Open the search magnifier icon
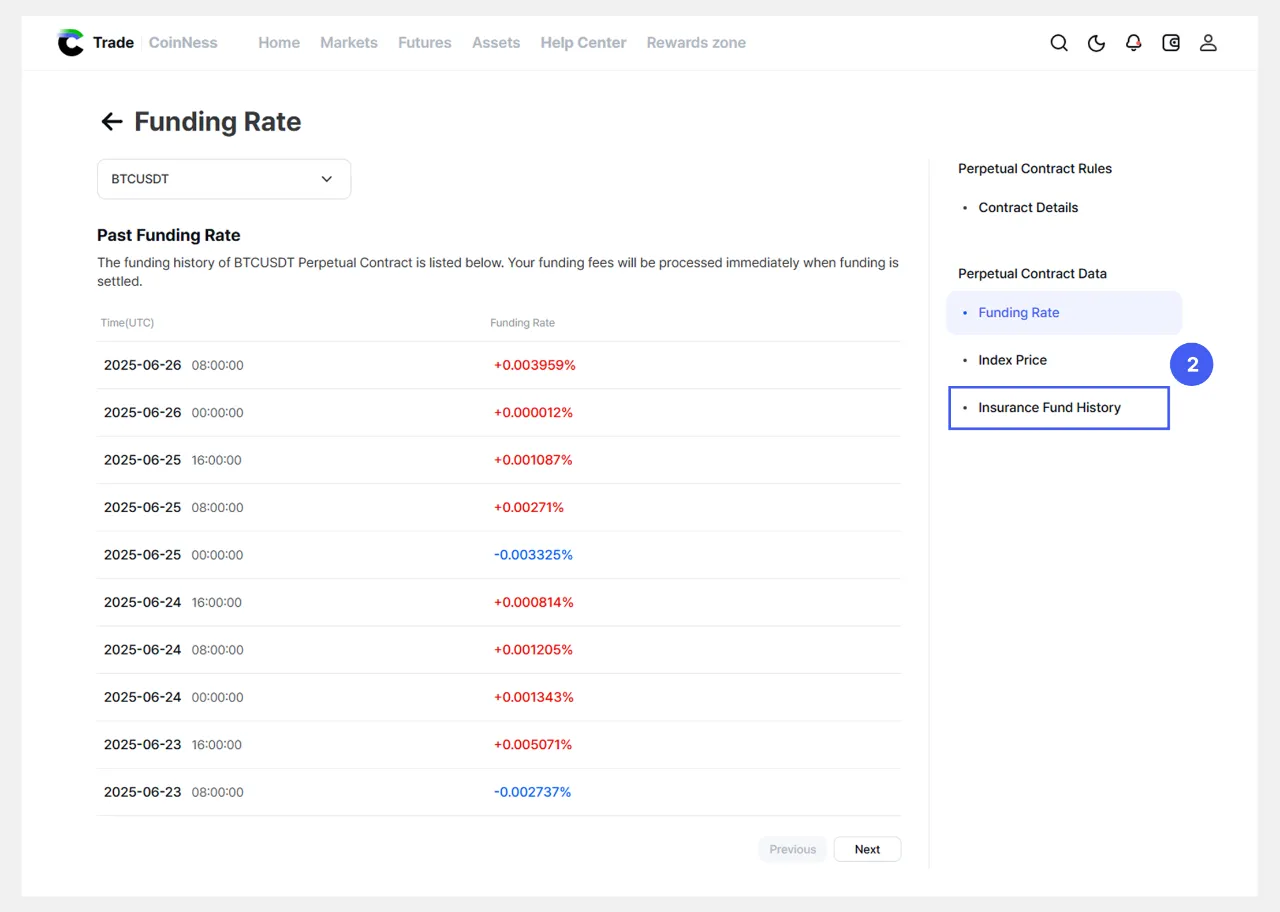Viewport: 1280px width, 912px height. [x=1059, y=43]
